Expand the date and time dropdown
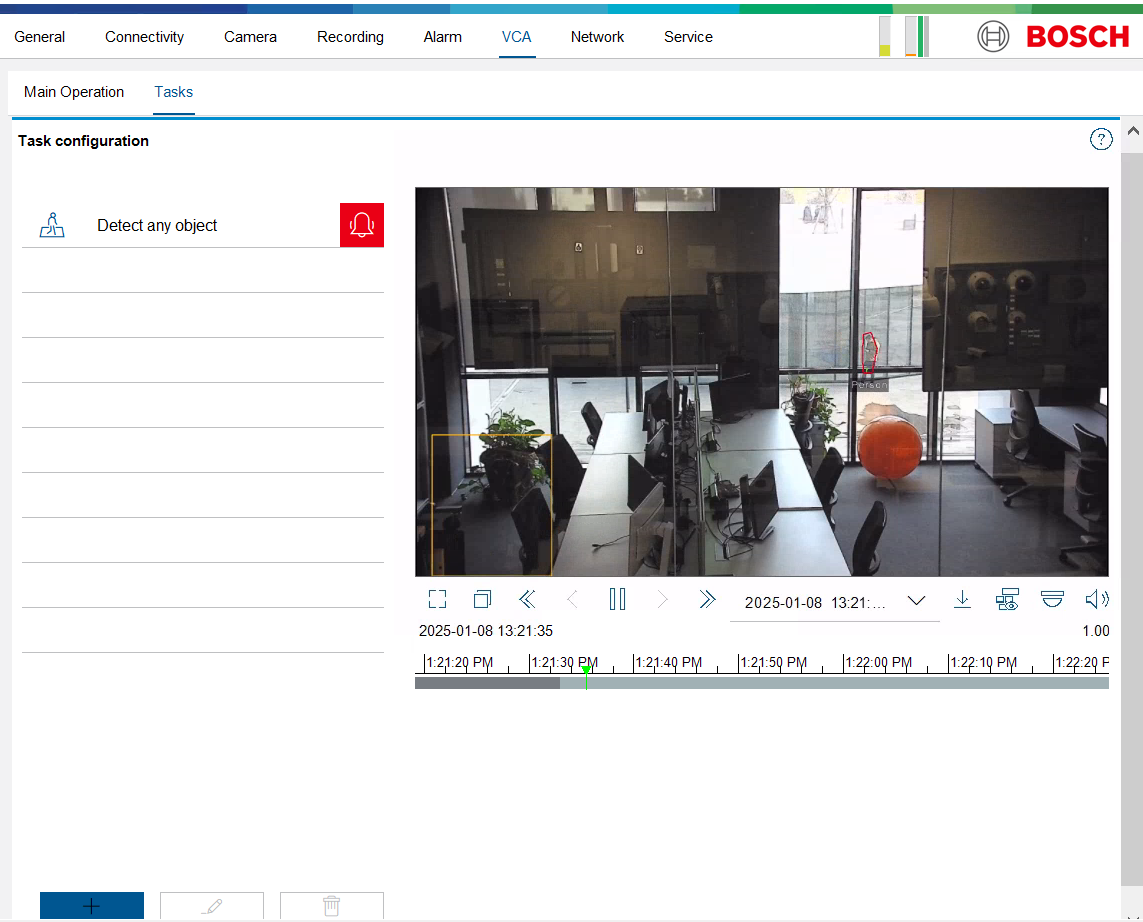 [x=916, y=601]
